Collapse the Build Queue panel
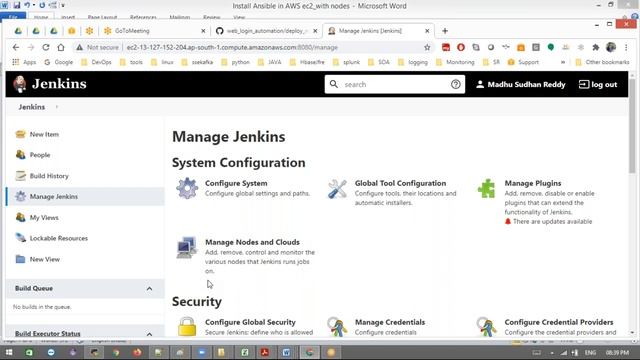This screenshot has height=360, width=640. pyautogui.click(x=149, y=289)
